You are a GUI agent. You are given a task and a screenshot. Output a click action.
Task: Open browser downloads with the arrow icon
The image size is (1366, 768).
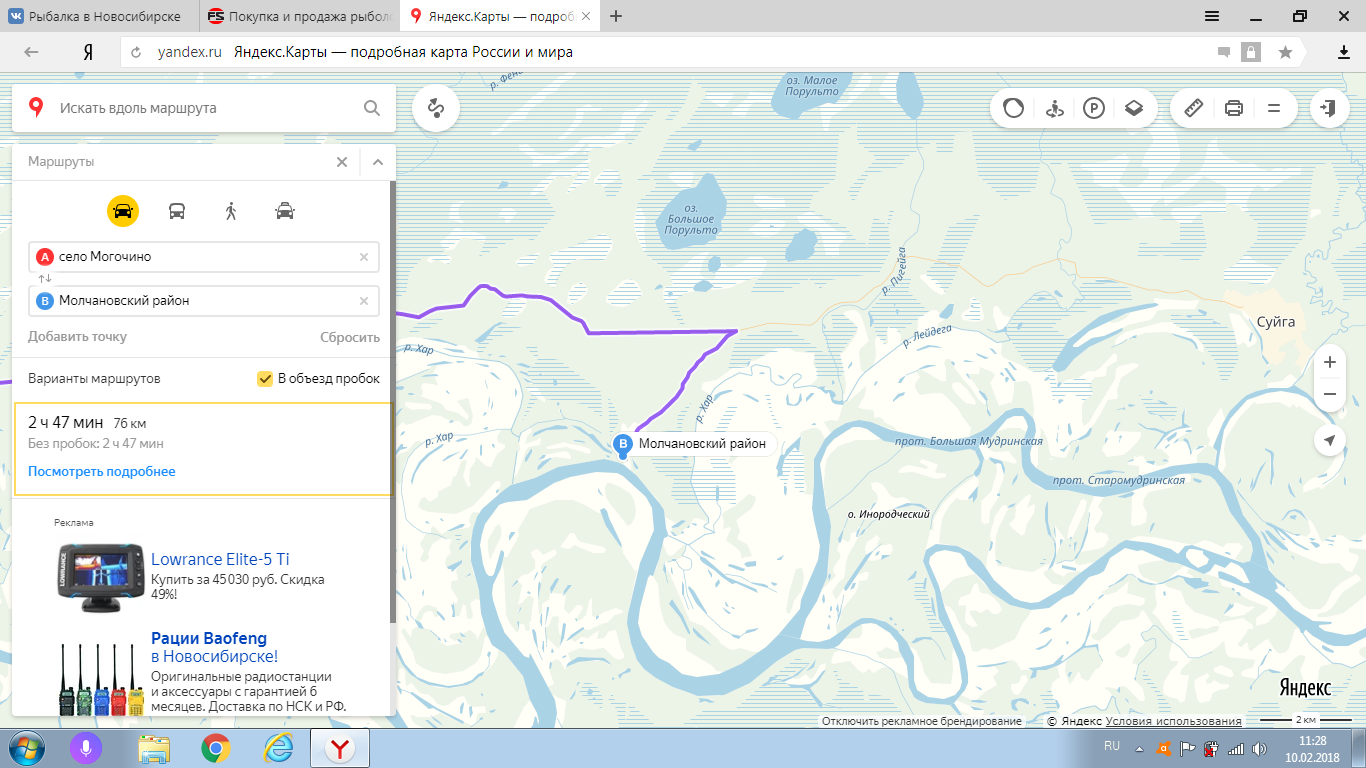point(1344,52)
